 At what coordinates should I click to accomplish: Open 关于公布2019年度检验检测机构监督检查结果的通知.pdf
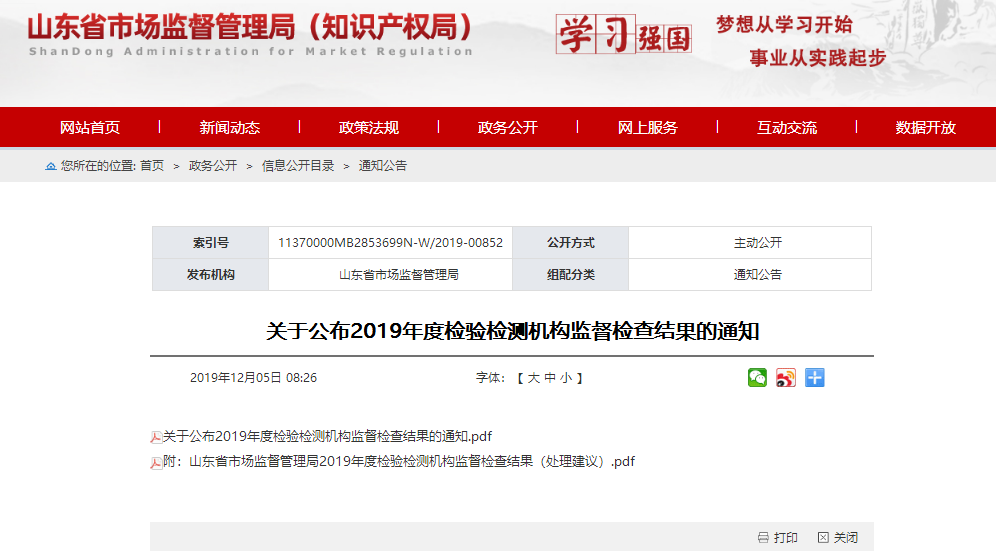coord(328,436)
